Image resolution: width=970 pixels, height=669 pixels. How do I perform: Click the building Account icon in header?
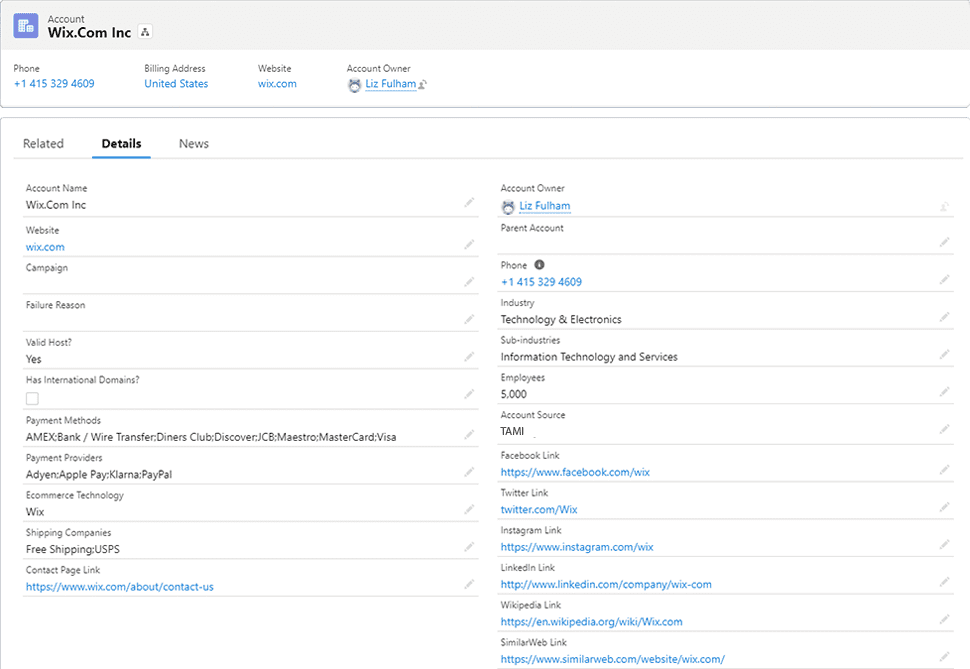pos(27,26)
